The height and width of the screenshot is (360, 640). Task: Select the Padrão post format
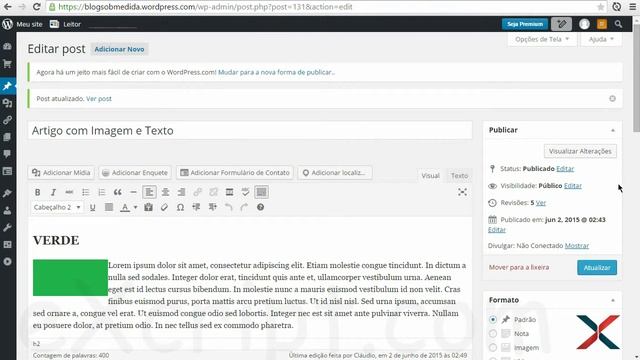tap(493, 320)
